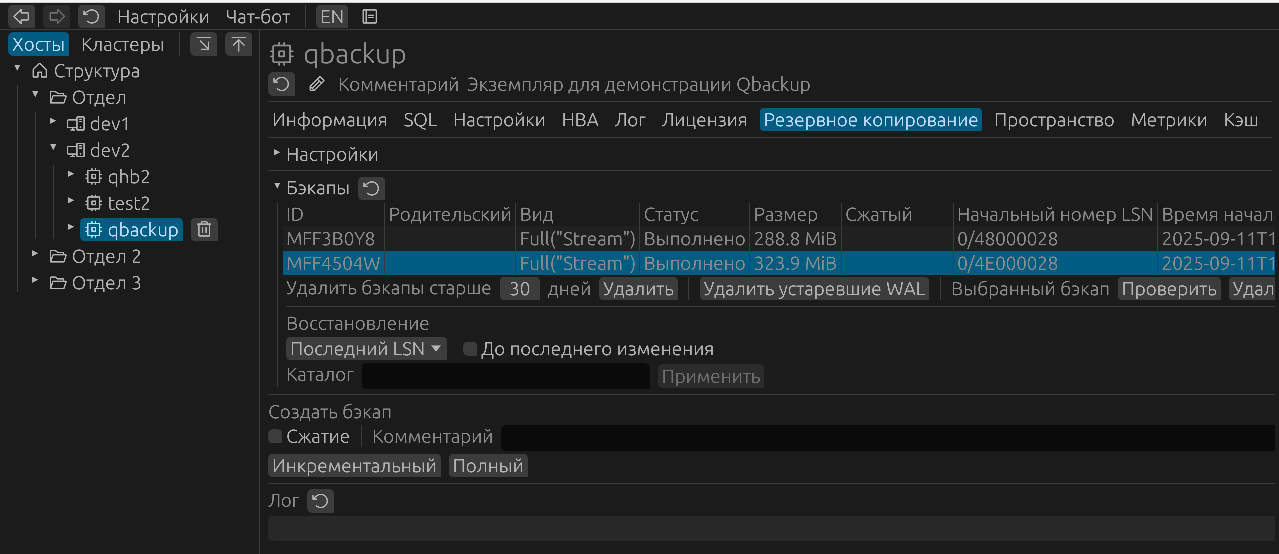The image size is (1279, 554).
Task: Click the Комментарий input field for new backup
Action: pyautogui.click(x=886, y=437)
